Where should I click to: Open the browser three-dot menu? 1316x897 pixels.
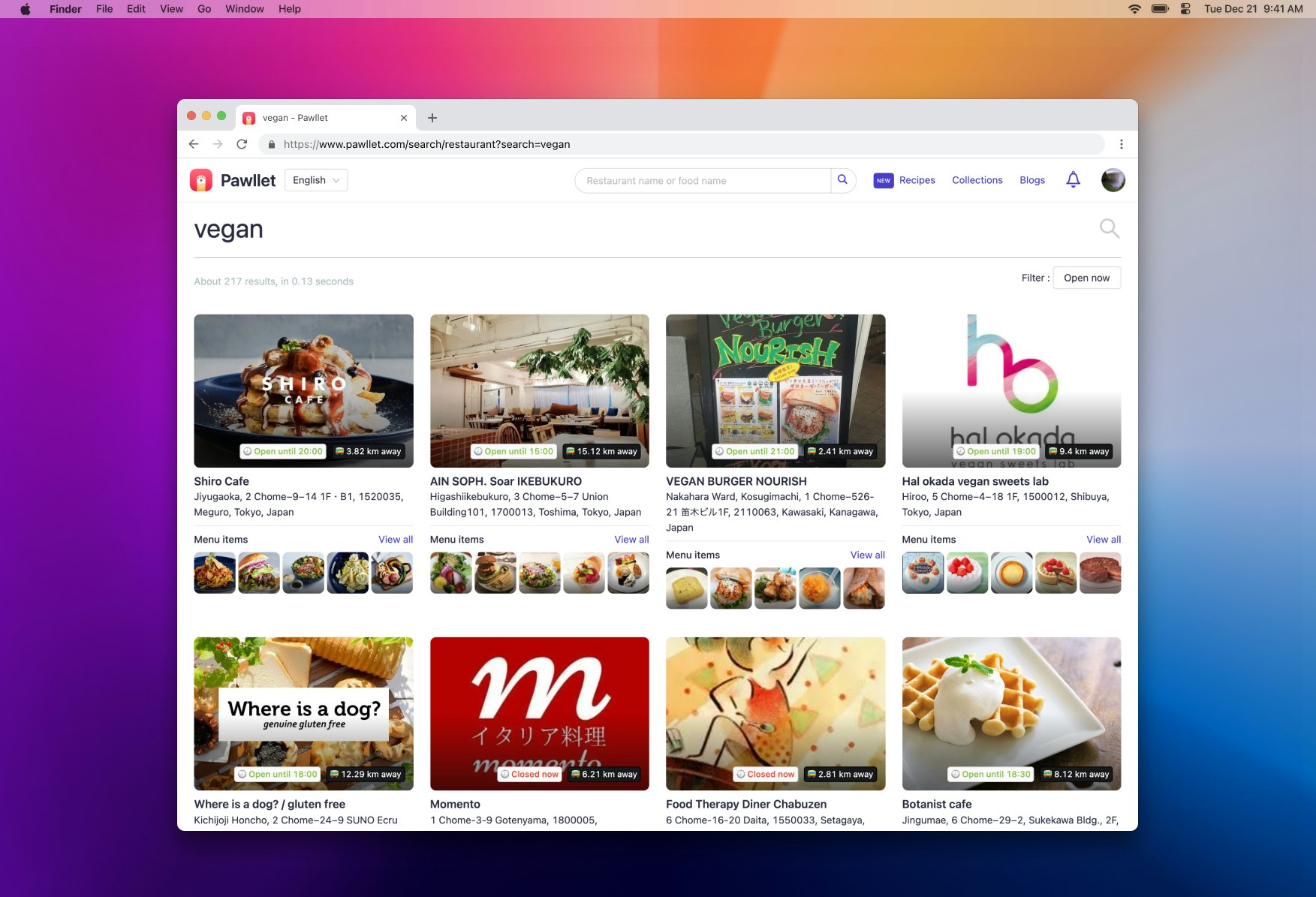coord(1121,144)
